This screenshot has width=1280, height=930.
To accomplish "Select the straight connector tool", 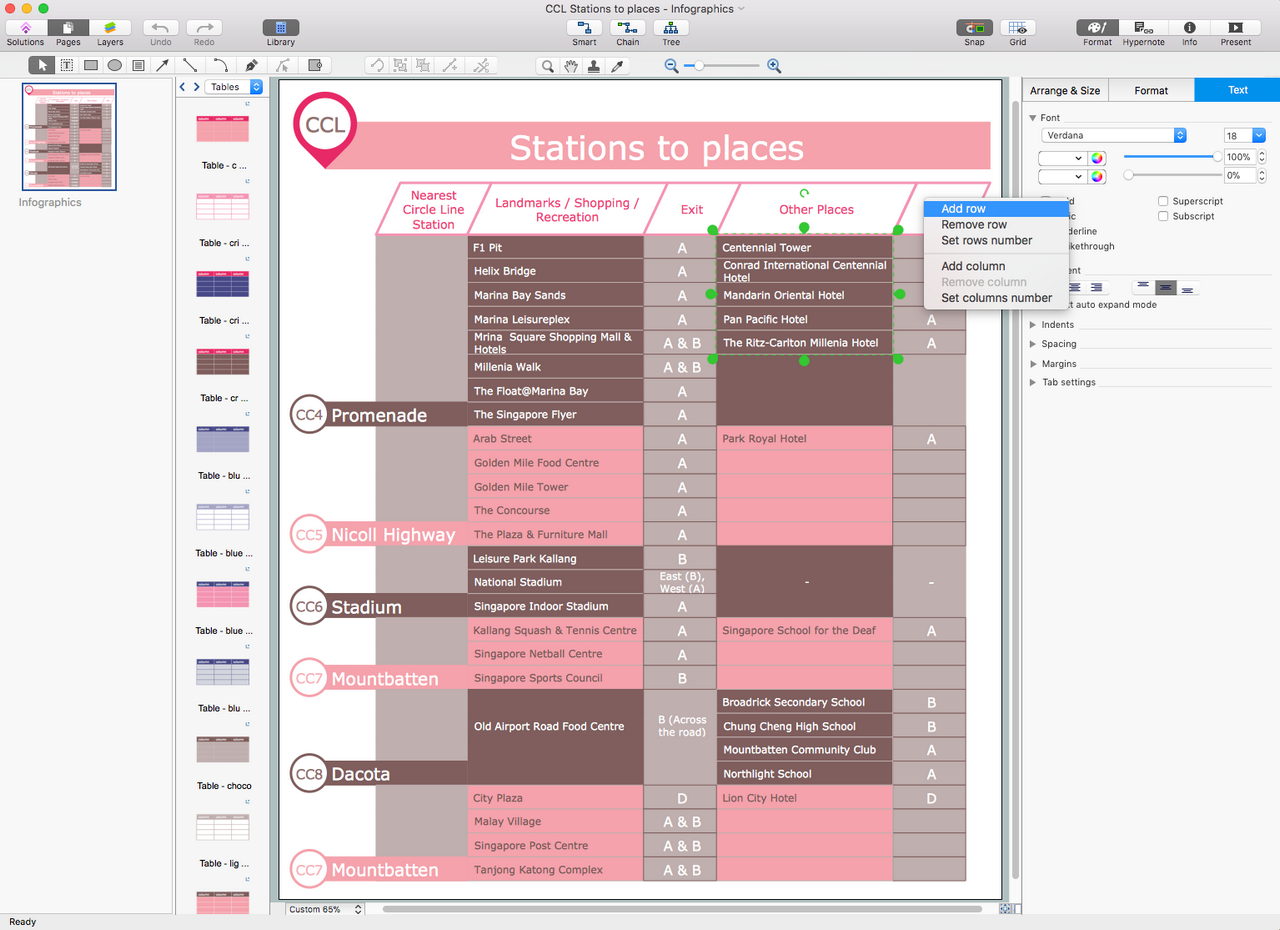I will tap(191, 66).
